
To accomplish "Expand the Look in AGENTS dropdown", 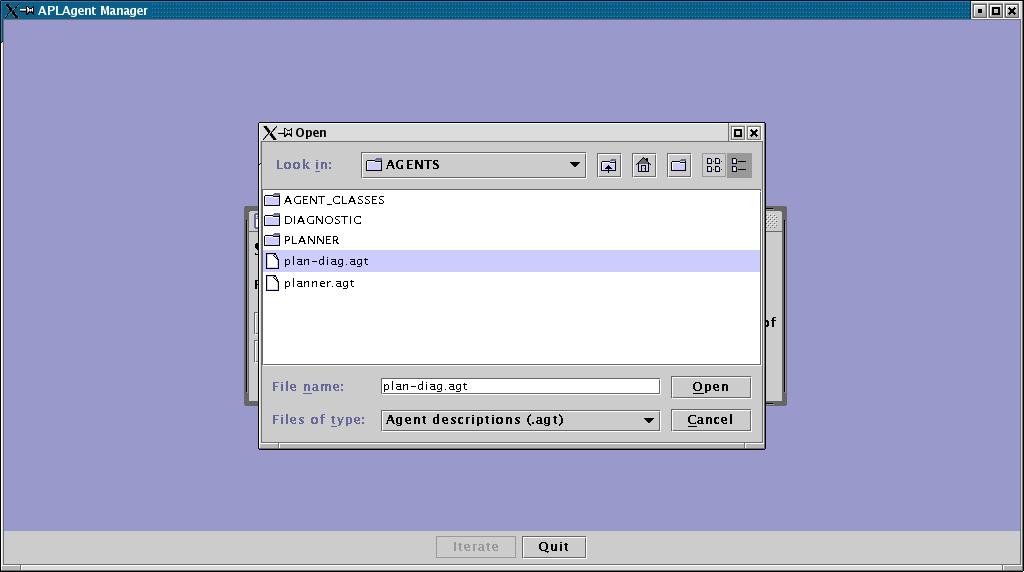I will click(574, 165).
